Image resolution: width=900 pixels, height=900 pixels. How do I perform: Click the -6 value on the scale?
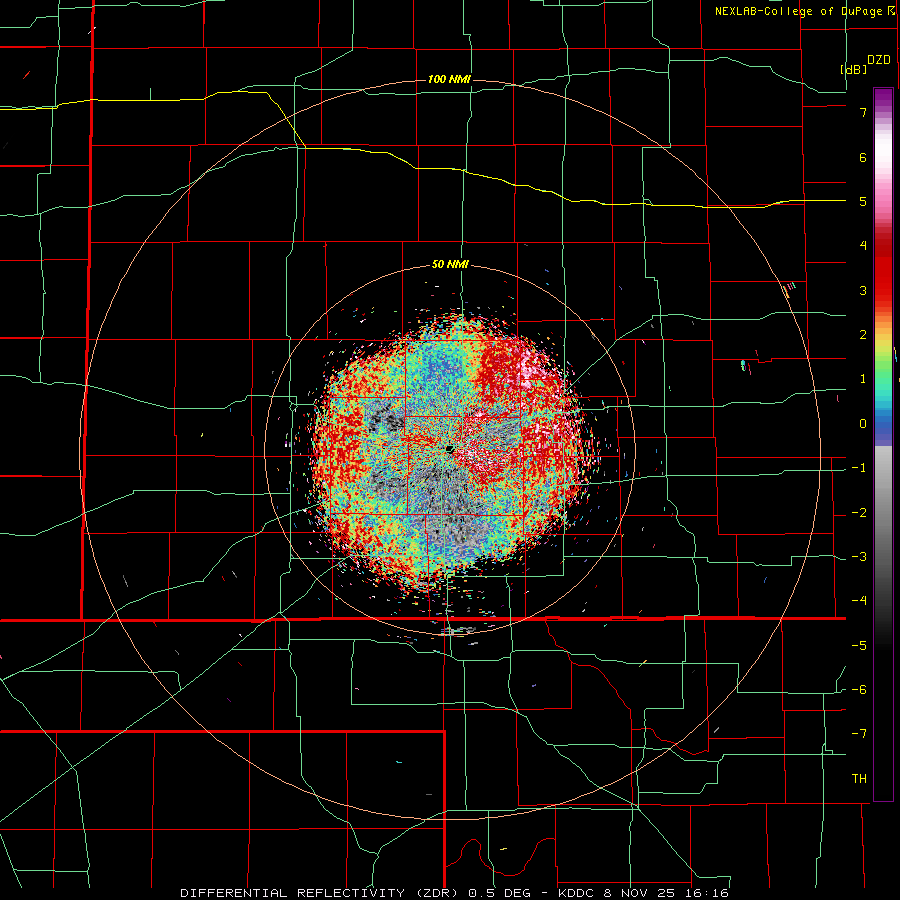[x=859, y=690]
